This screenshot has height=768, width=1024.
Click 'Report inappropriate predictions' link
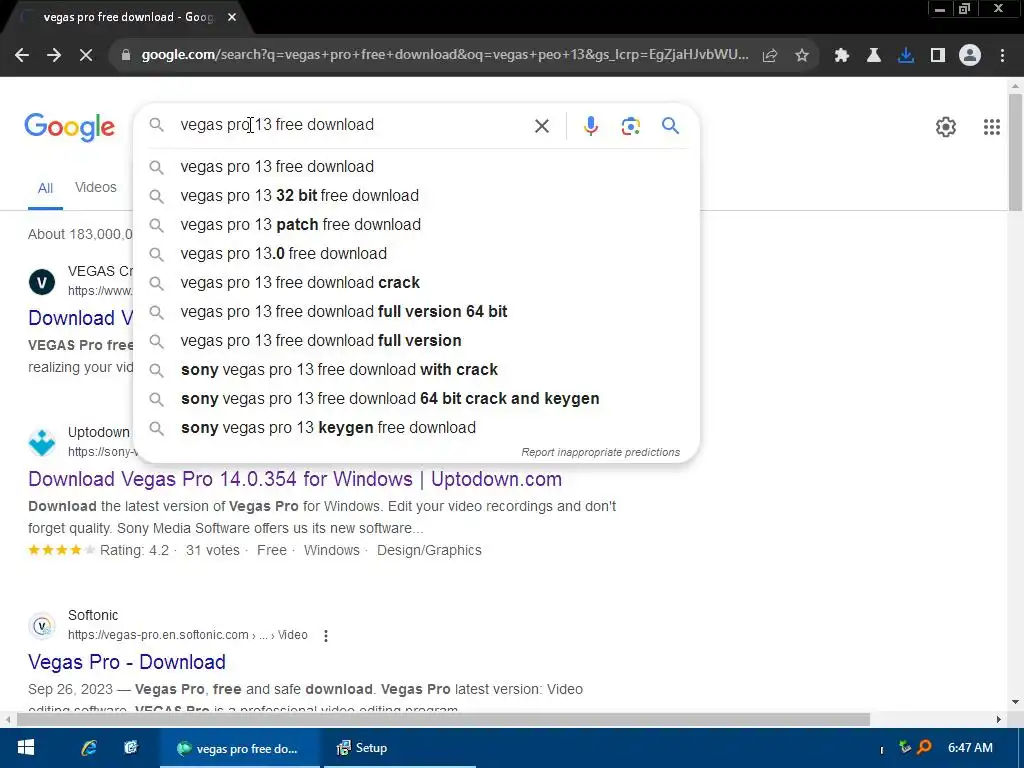point(600,452)
